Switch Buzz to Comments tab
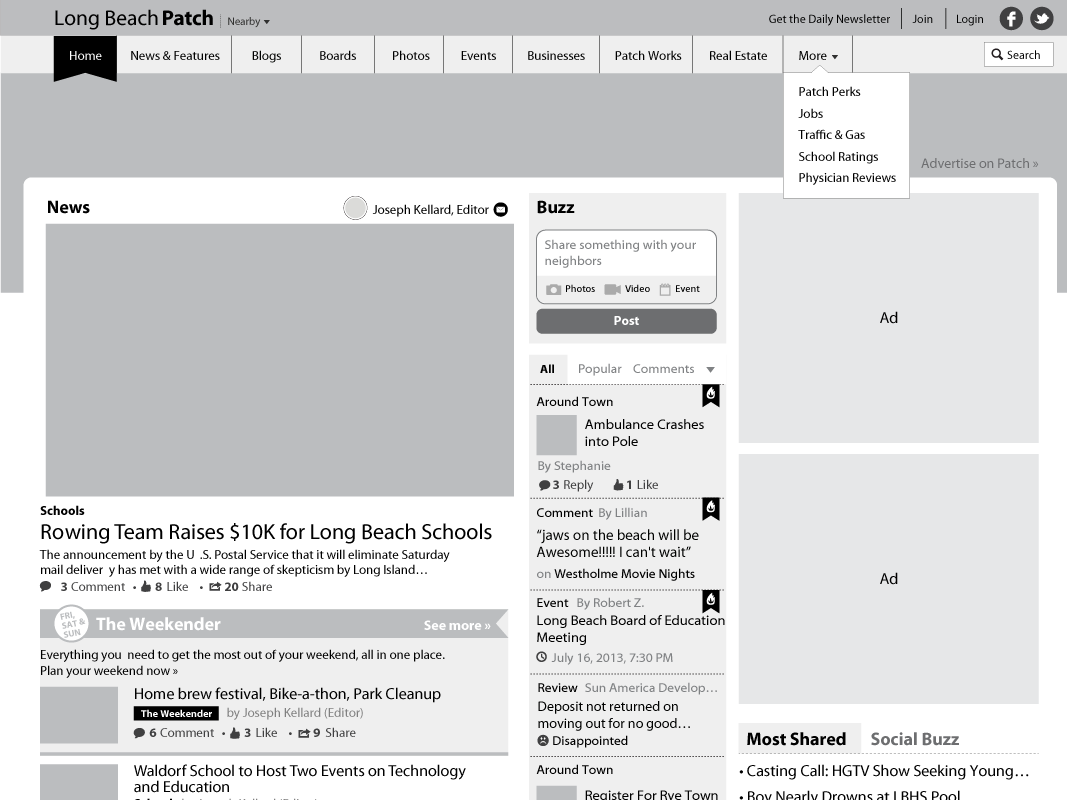 (663, 369)
